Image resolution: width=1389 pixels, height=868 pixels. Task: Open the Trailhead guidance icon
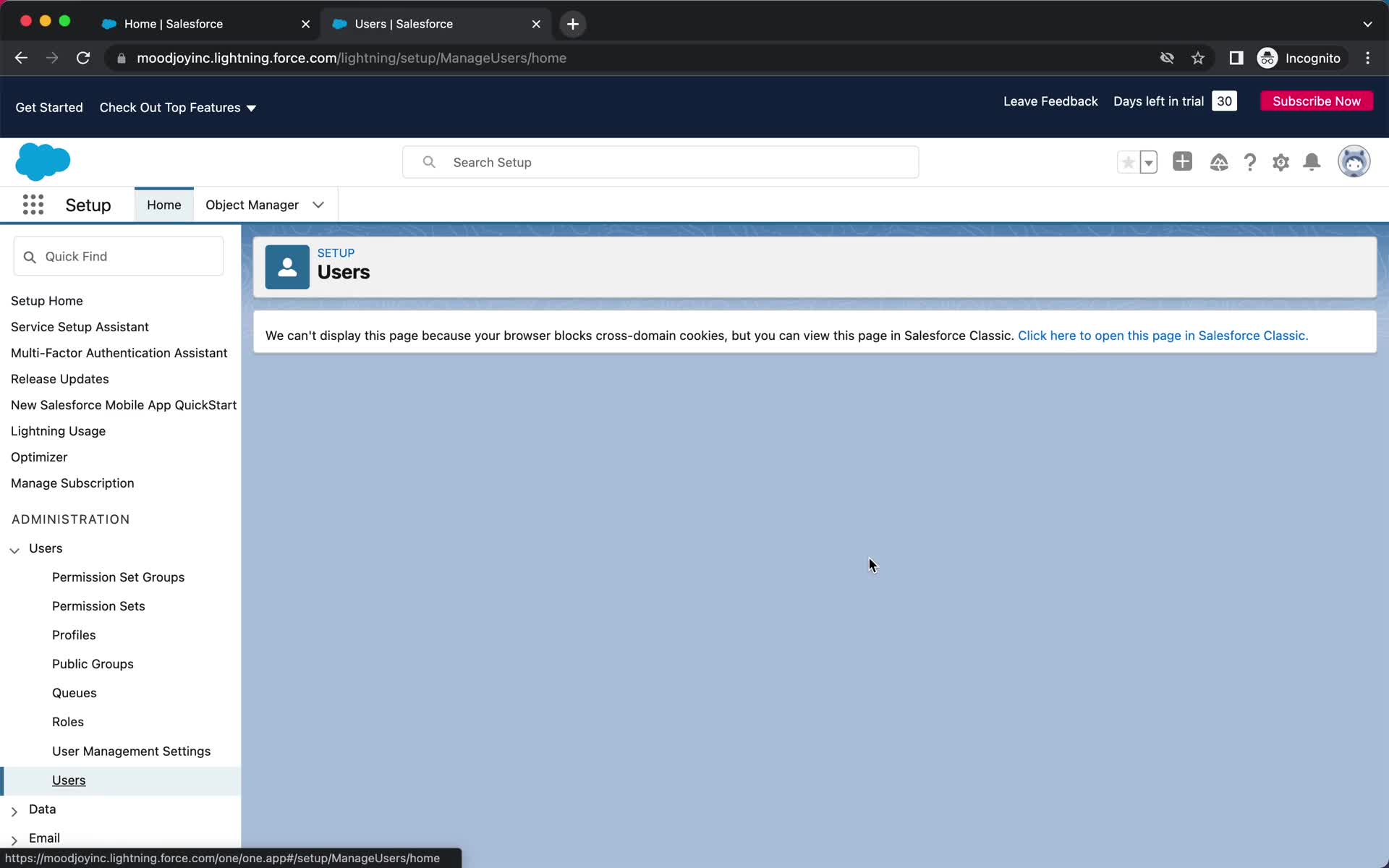point(1219,162)
